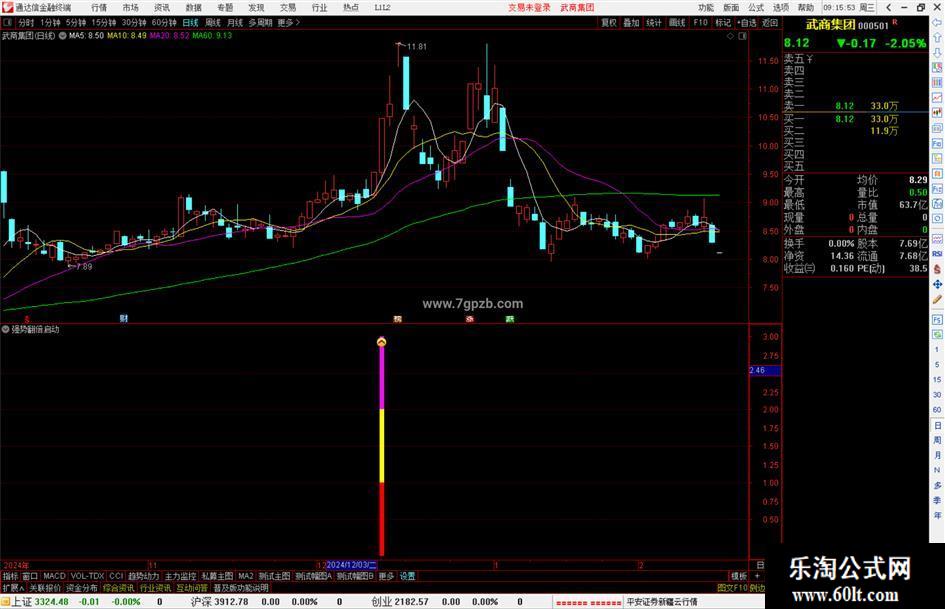Click the round icon beside 强势翻倍启动
Screen dimensions: 945x609
pos(5,329)
